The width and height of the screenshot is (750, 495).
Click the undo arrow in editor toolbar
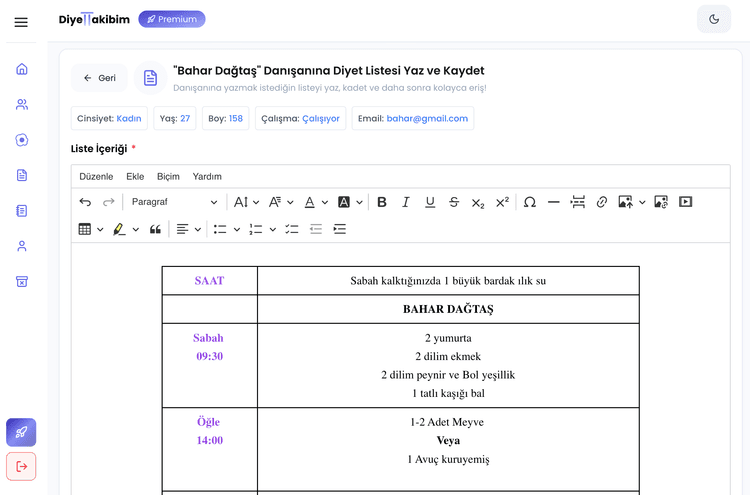85,202
